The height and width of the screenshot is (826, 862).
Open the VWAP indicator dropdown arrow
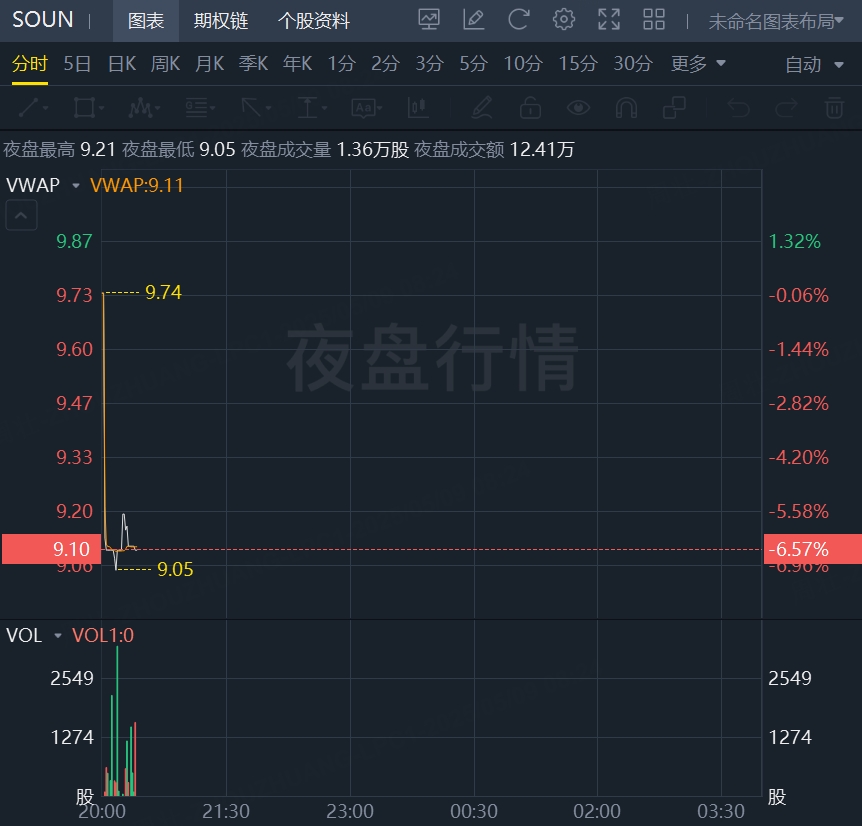[76, 186]
